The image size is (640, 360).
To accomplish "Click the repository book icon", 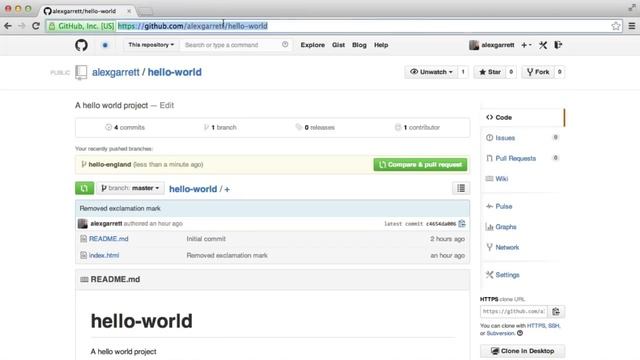I will 81,73.
